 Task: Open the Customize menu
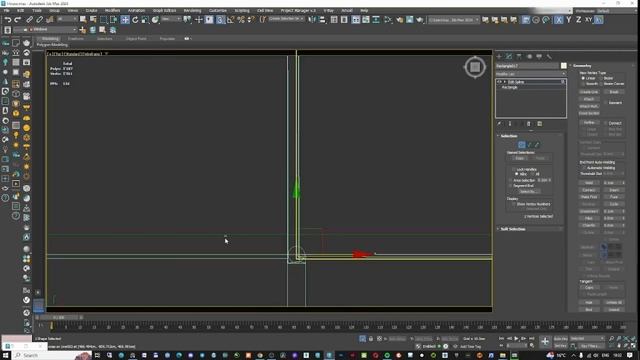point(218,10)
